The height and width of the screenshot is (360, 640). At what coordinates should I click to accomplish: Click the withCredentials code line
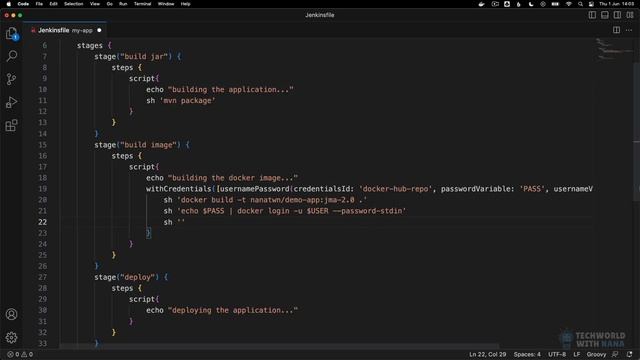pos(369,189)
